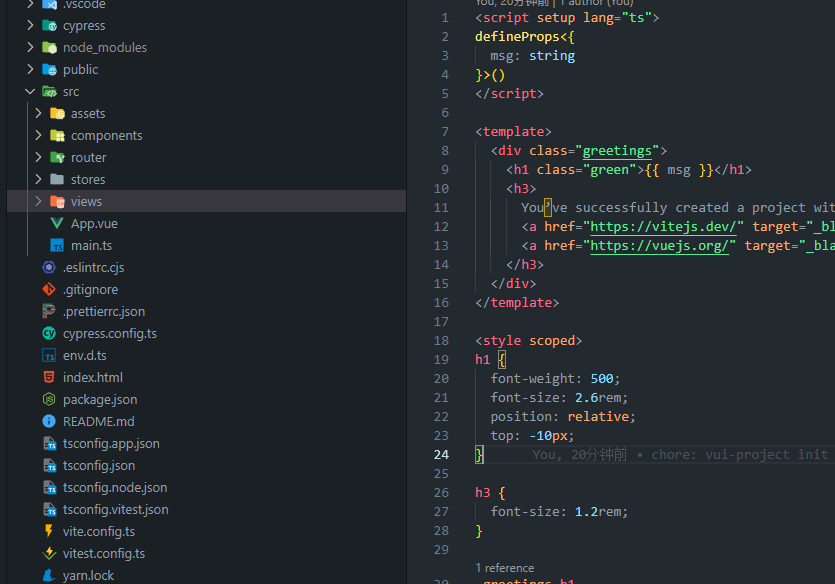Open tsconfig.json file
Screen dimensions: 835x584
coord(99,466)
